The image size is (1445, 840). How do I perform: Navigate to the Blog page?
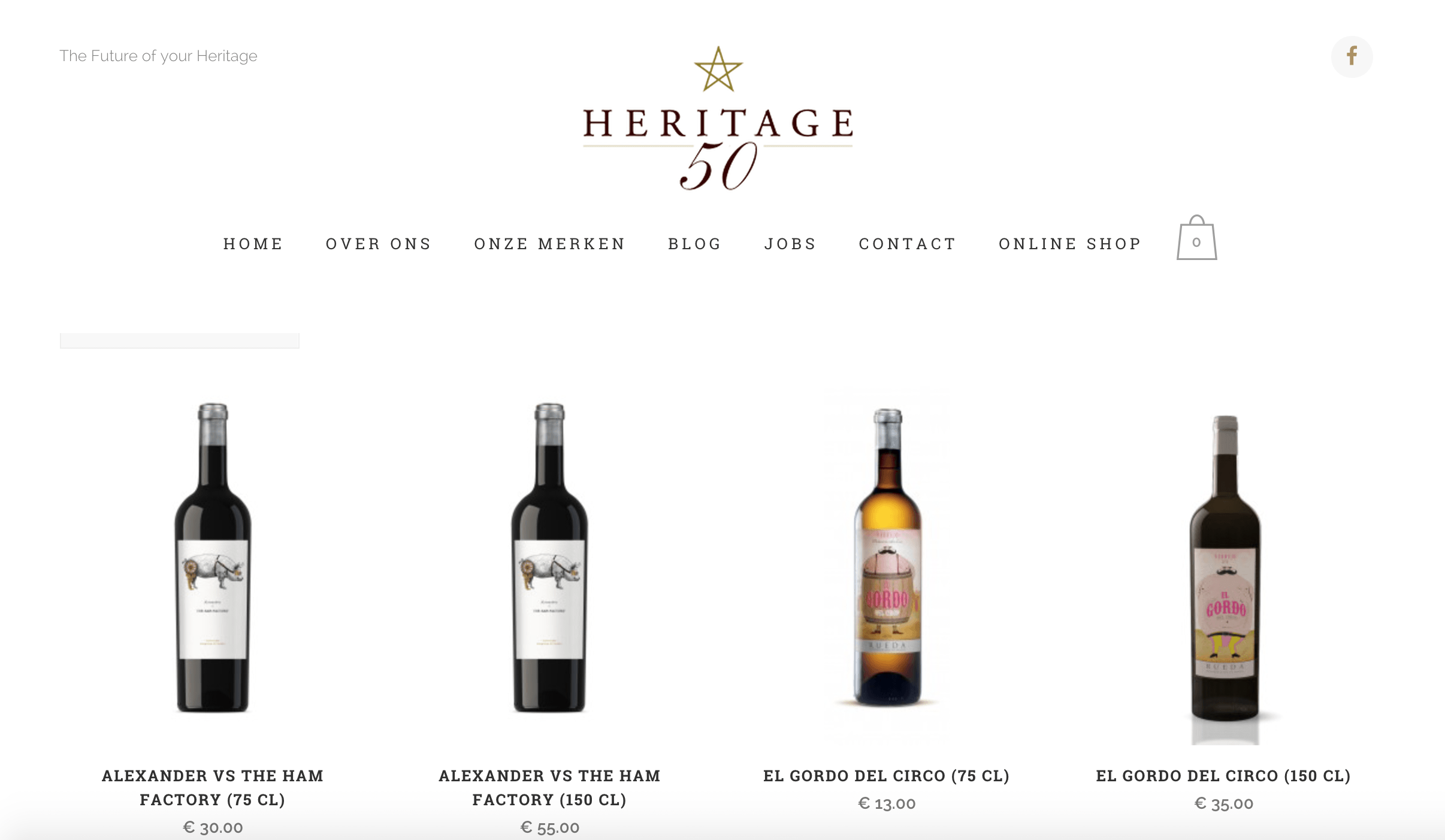click(x=695, y=244)
